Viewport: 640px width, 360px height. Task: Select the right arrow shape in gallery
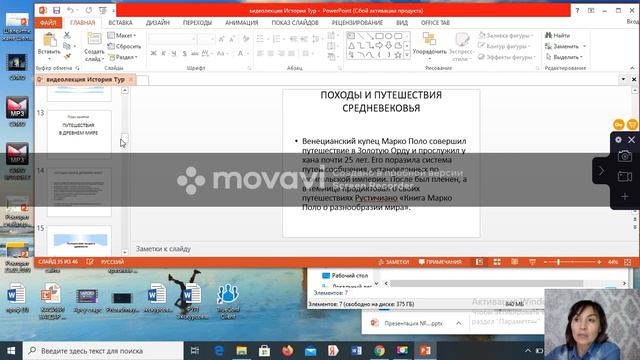tap(379, 45)
